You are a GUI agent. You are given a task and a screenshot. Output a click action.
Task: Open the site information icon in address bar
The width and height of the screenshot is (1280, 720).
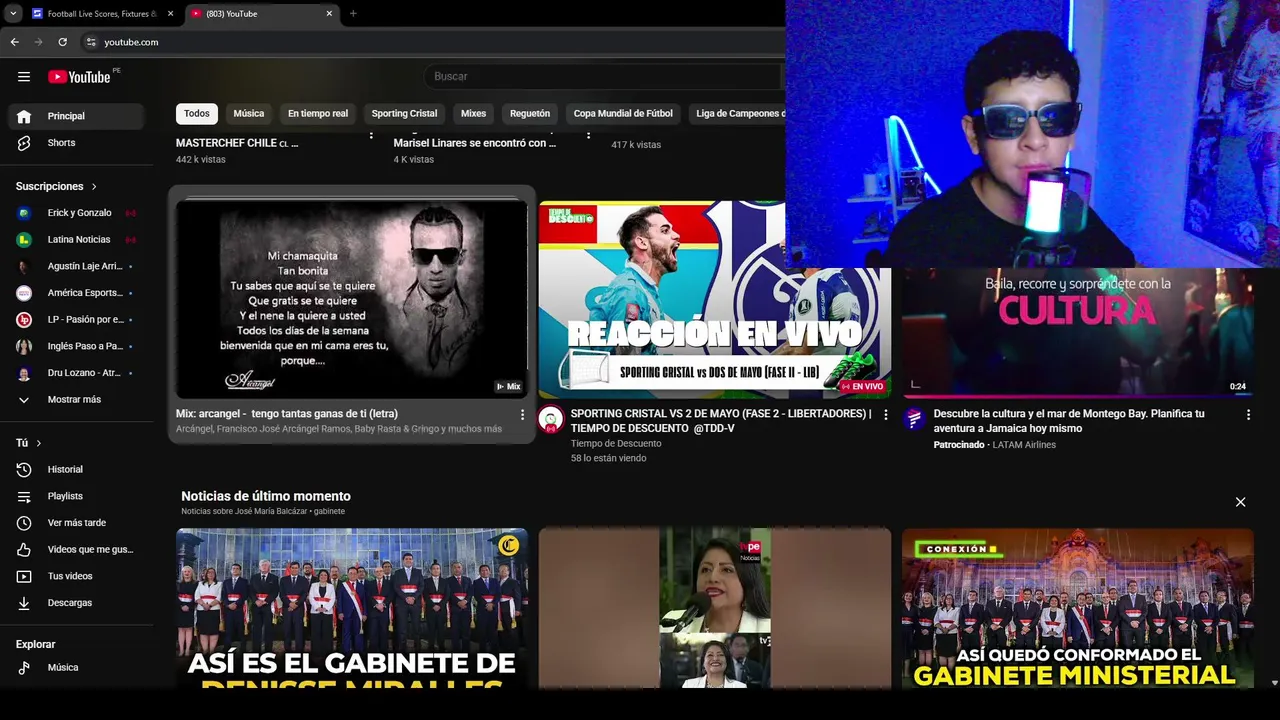(91, 42)
